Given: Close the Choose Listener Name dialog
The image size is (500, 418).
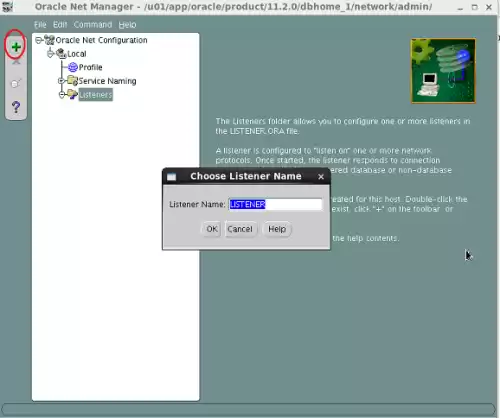Looking at the screenshot, I should click(x=321, y=177).
